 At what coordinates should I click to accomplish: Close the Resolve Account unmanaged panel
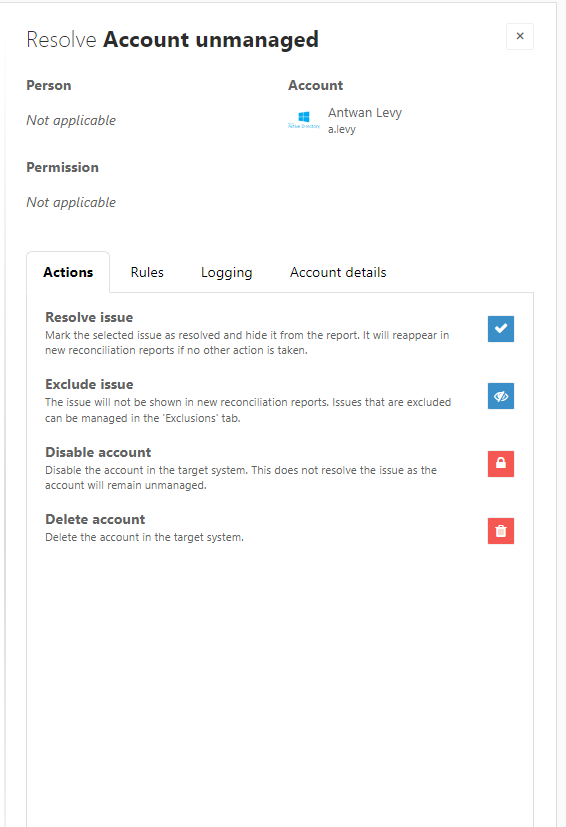point(520,36)
